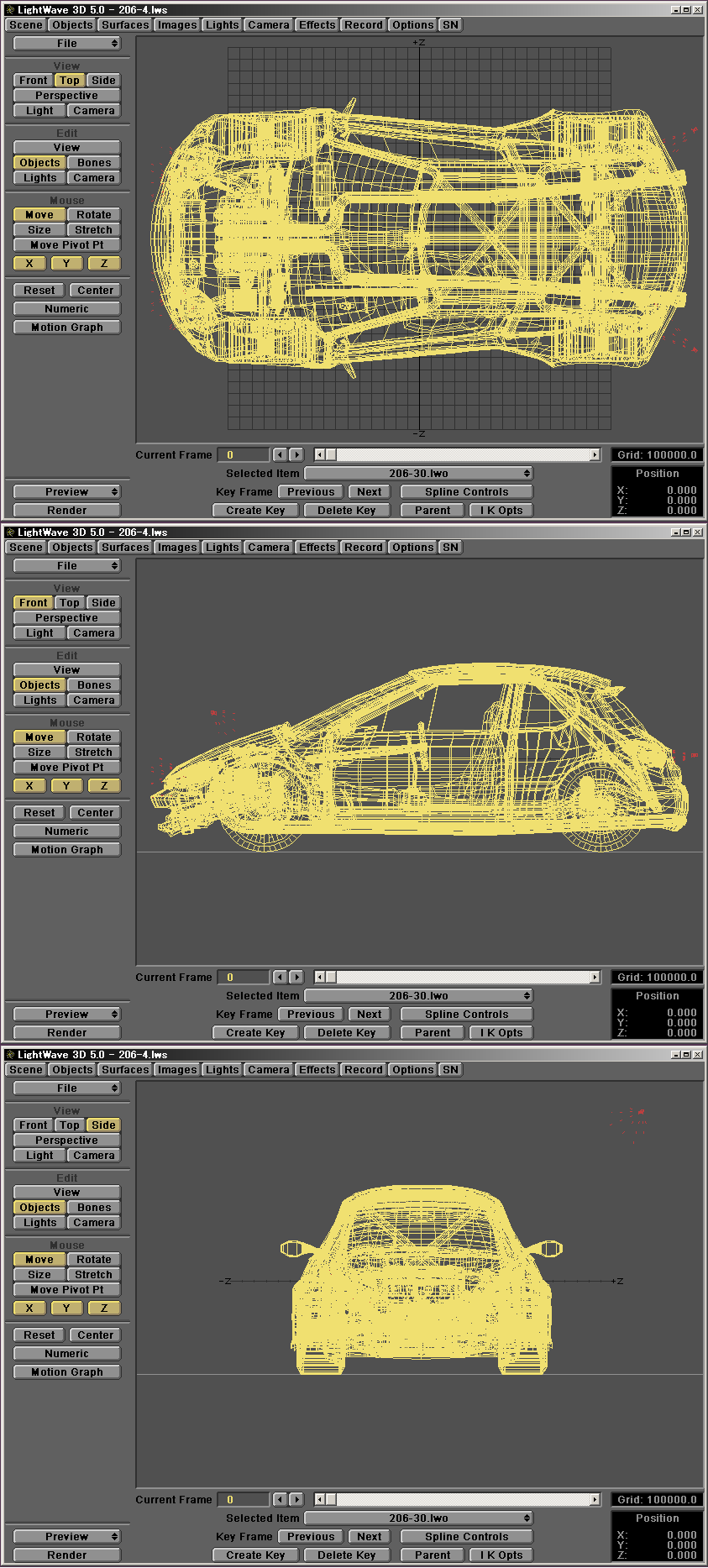Switch to Effects tab in the middle window
The height and width of the screenshot is (1568, 708).
pos(317,547)
